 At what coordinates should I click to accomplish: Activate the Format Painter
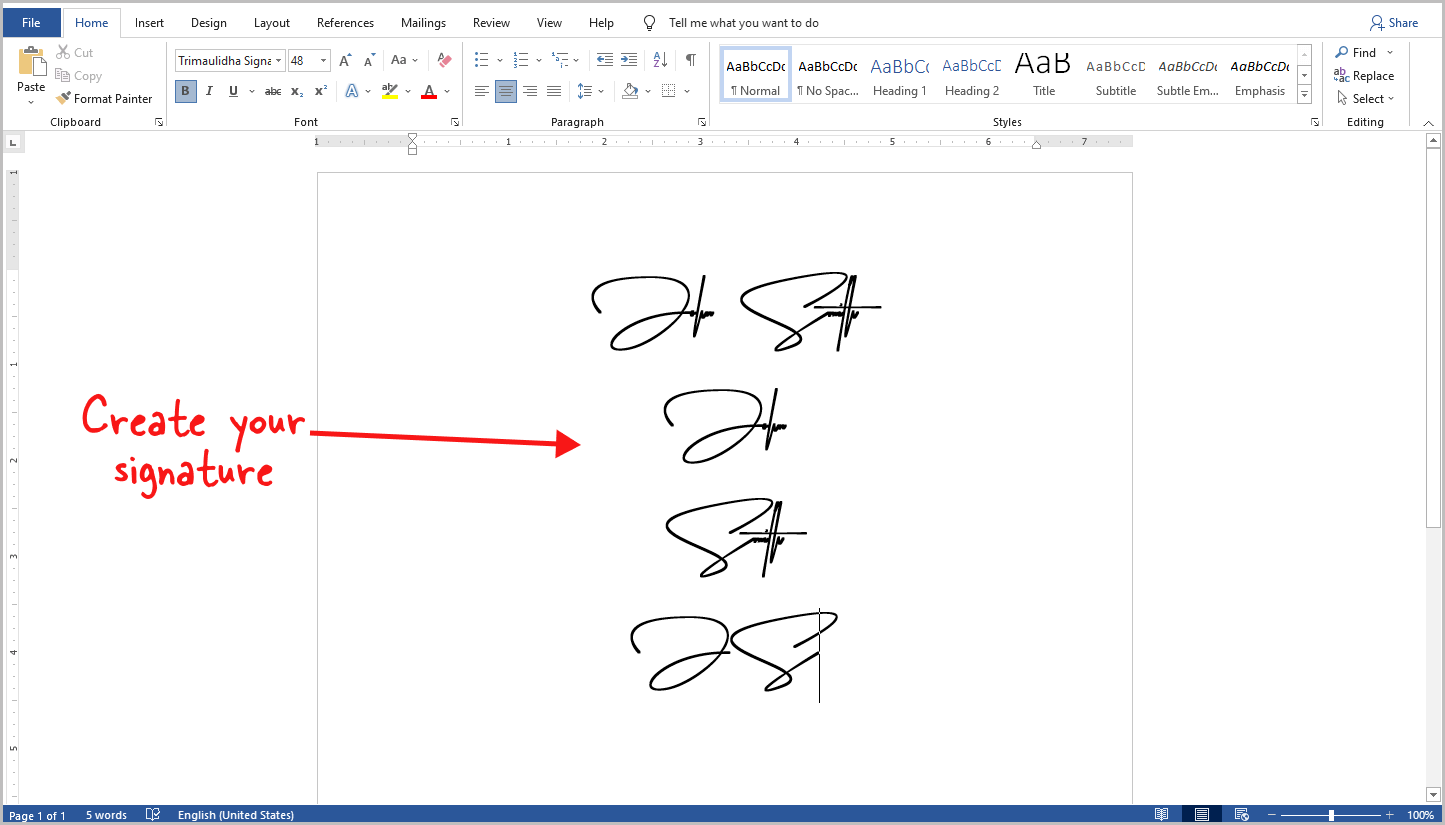click(105, 98)
